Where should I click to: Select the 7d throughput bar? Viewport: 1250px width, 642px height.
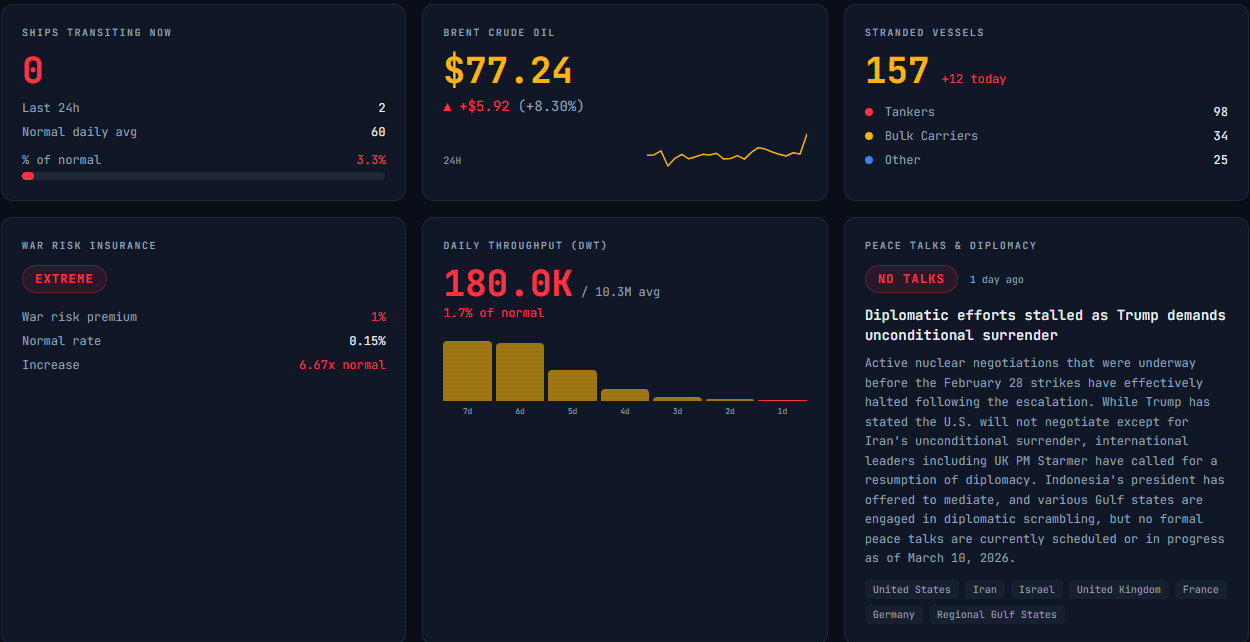(467, 371)
